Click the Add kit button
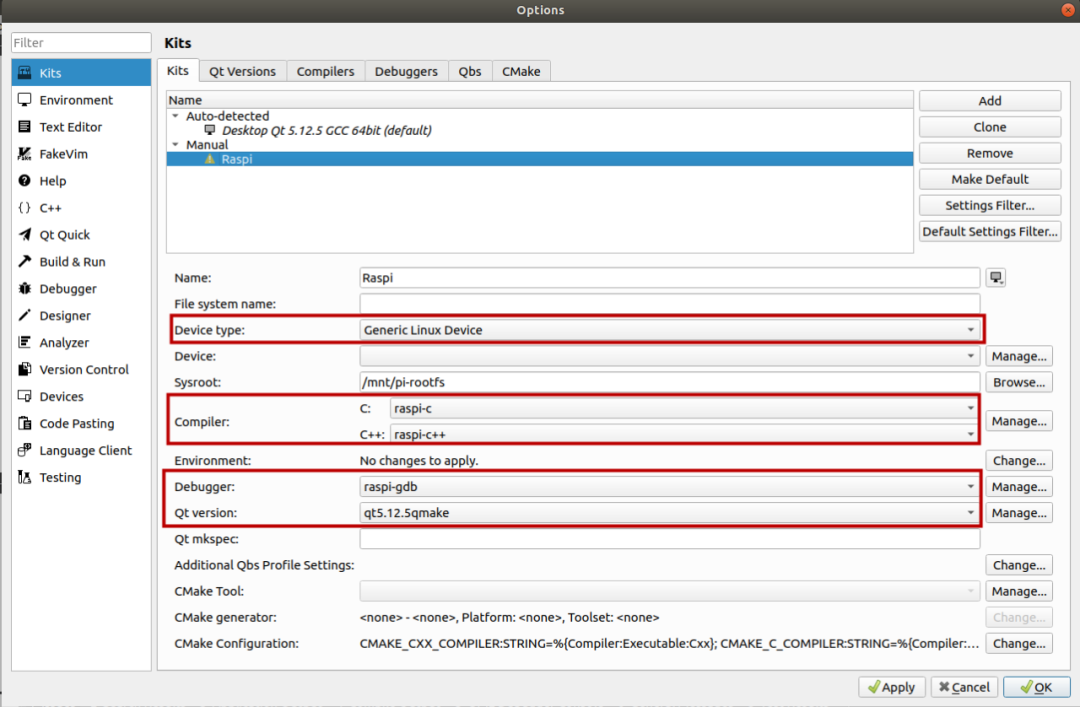Viewport: 1080px width, 707px height. pyautogui.click(x=990, y=101)
